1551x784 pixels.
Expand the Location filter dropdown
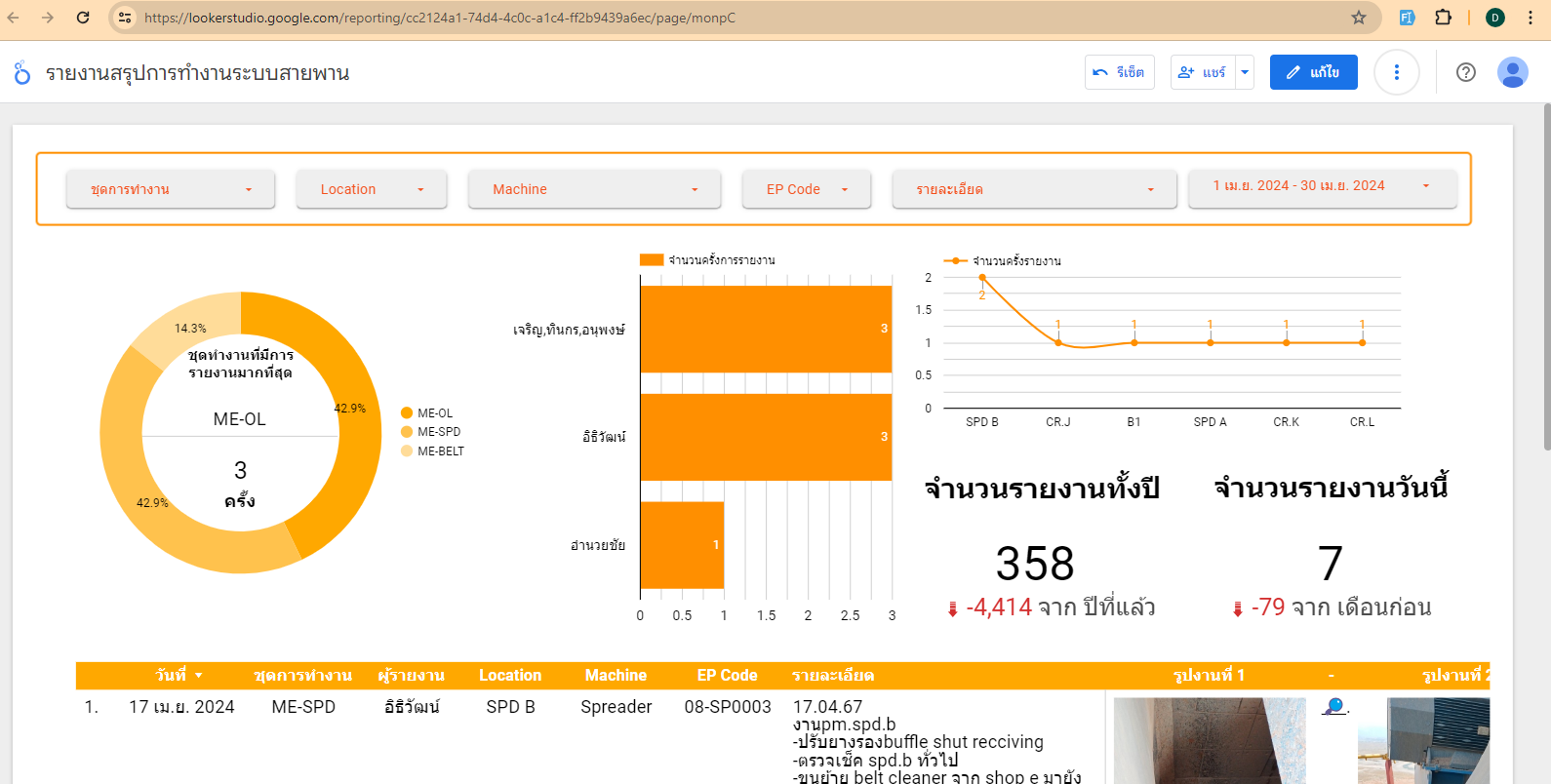pos(371,189)
